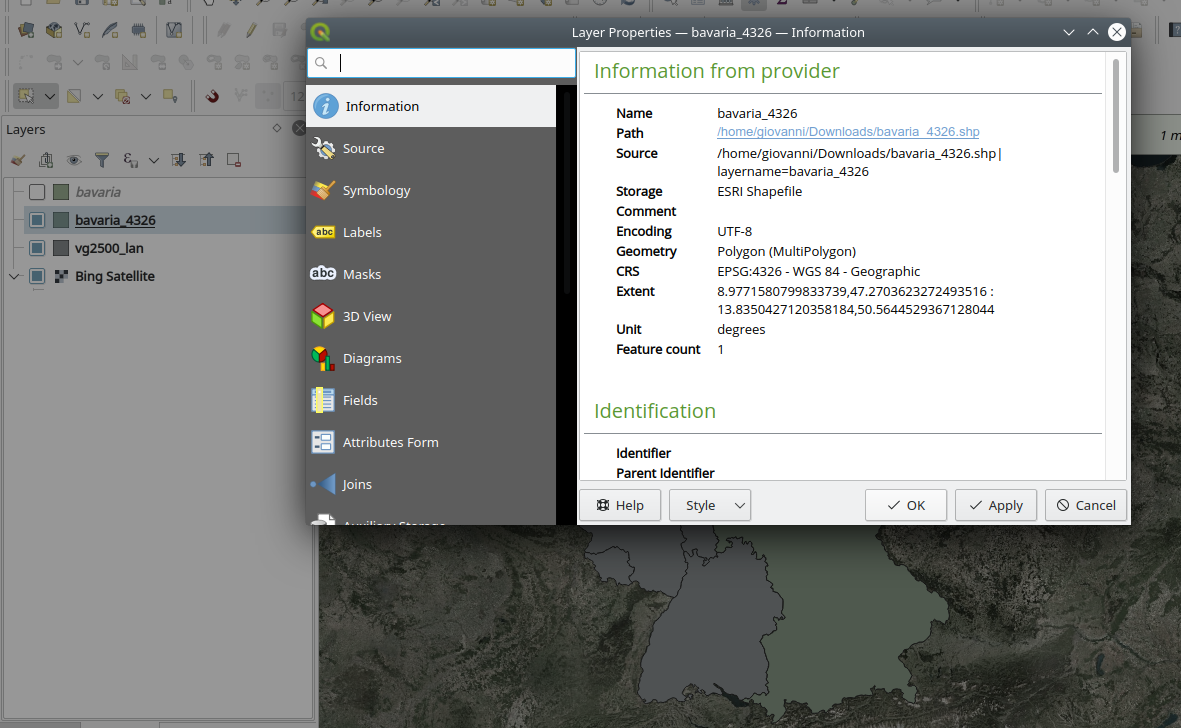The height and width of the screenshot is (728, 1181).
Task: Click the Filter Legend funnel icon
Action: (x=102, y=160)
